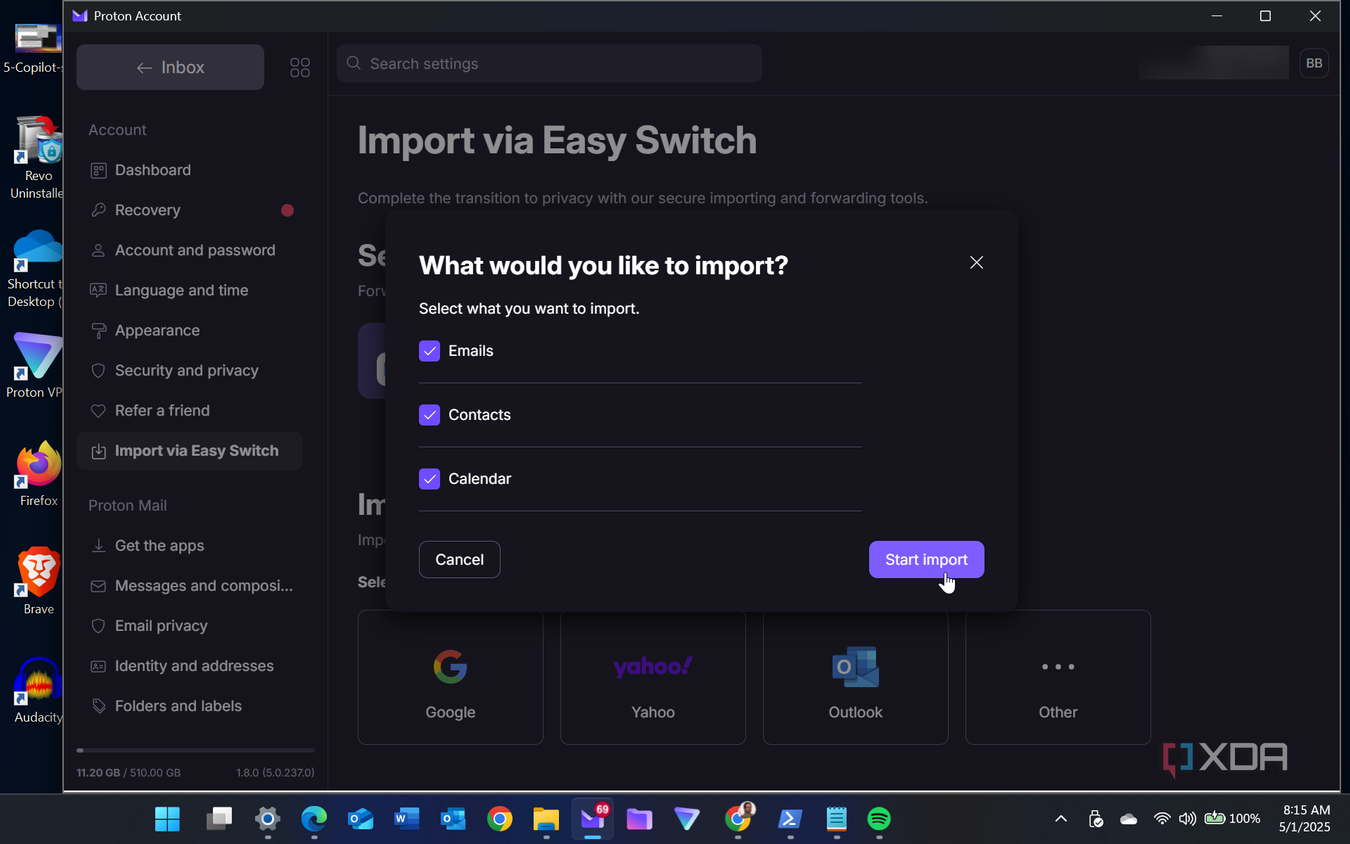Show hidden system tray icons
This screenshot has width=1350, height=844.
(x=1060, y=819)
